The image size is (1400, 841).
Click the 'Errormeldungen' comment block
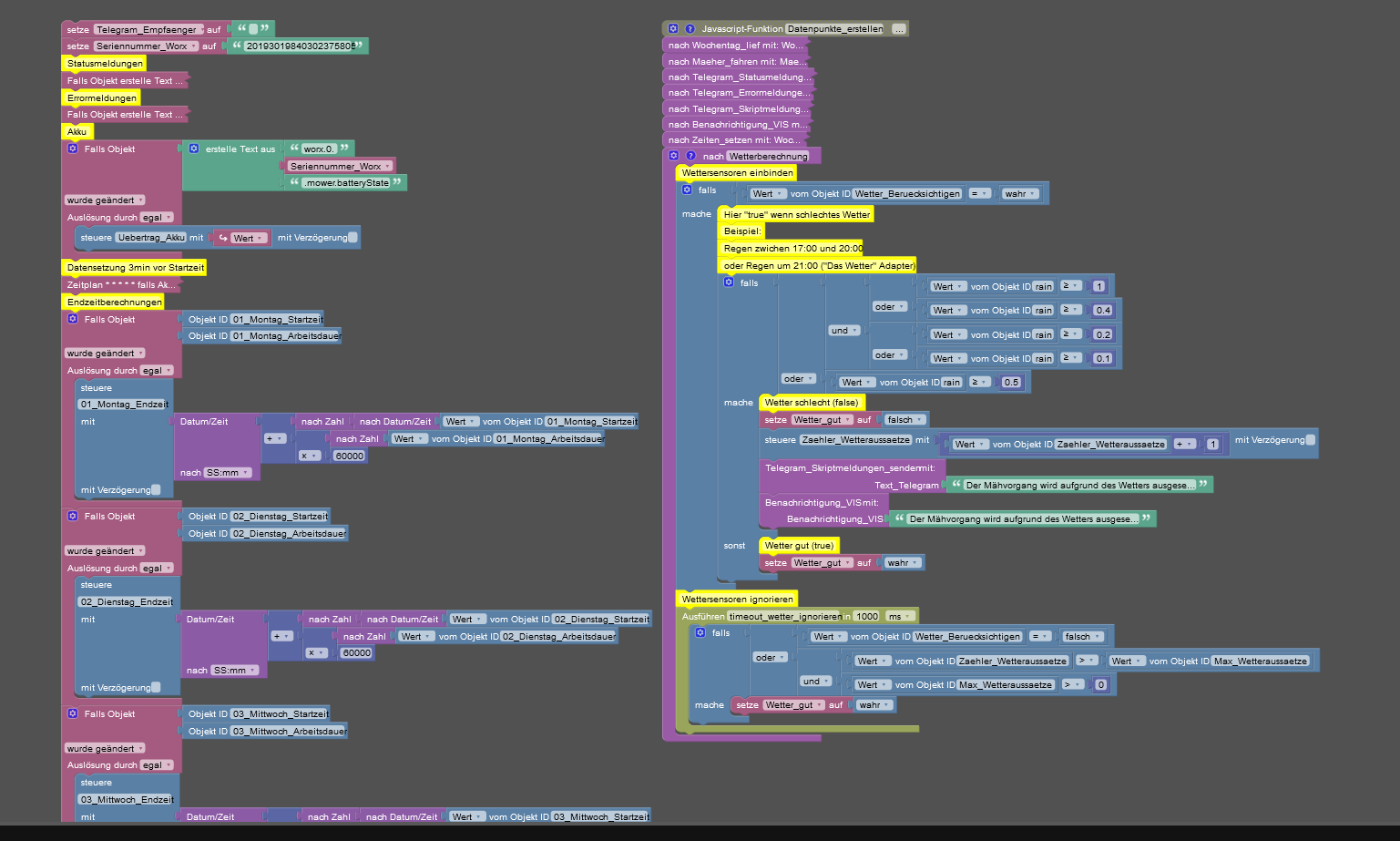[x=102, y=98]
